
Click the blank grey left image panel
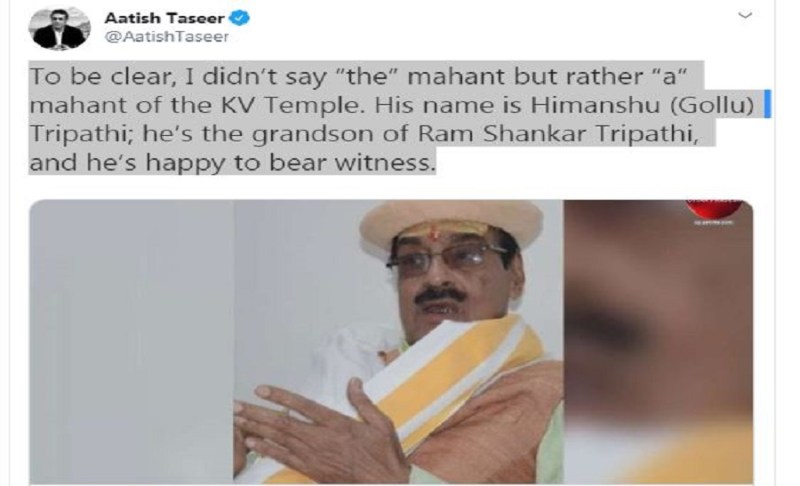pos(131,341)
